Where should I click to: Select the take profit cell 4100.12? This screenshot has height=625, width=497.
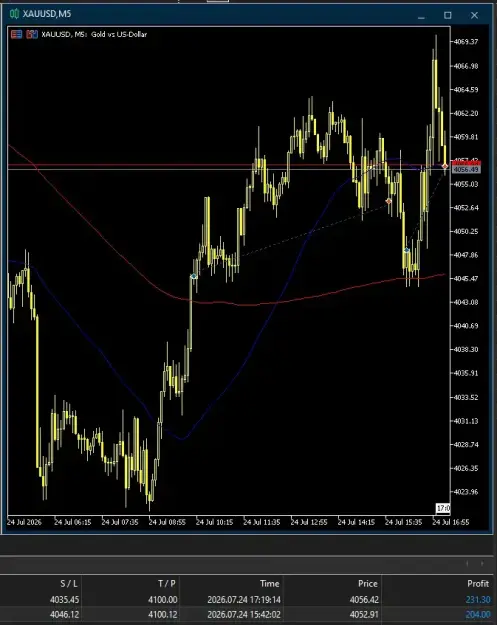pyautogui.click(x=163, y=615)
